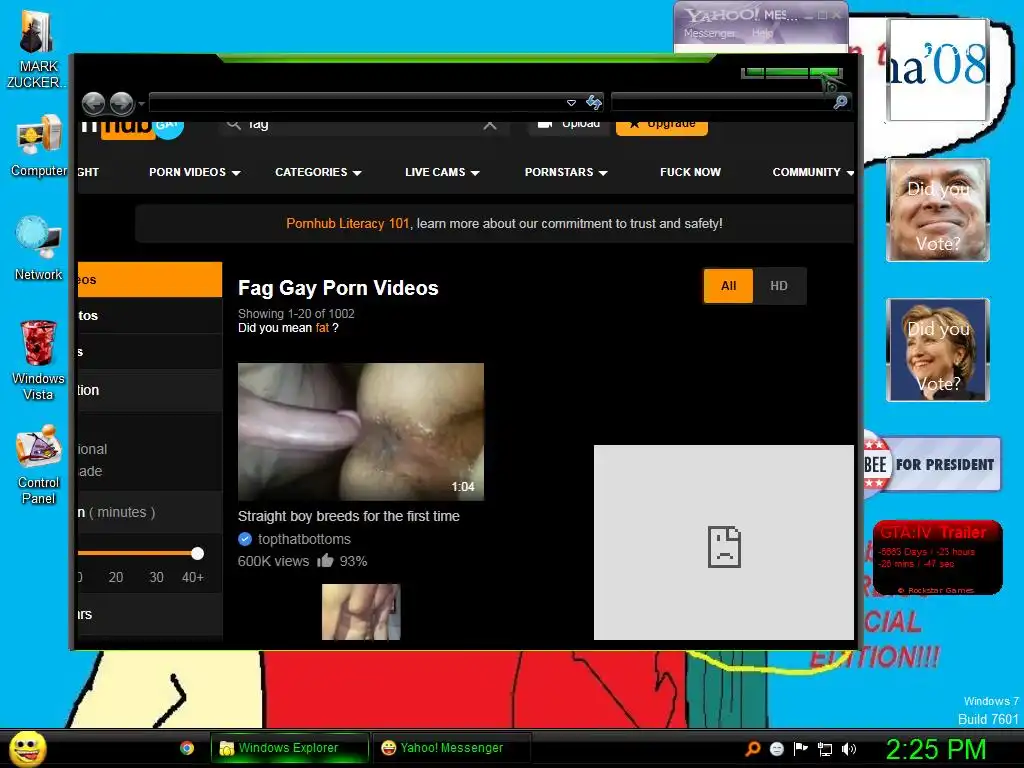This screenshot has height=768, width=1024.
Task: Click the FOR PRESIDENT banner gadget
Action: (932, 464)
